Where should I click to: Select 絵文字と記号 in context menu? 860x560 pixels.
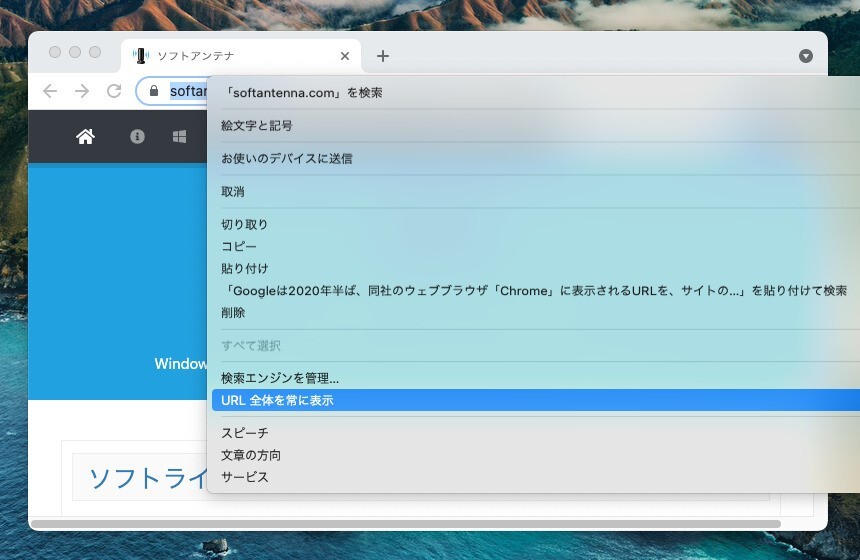tap(257, 126)
